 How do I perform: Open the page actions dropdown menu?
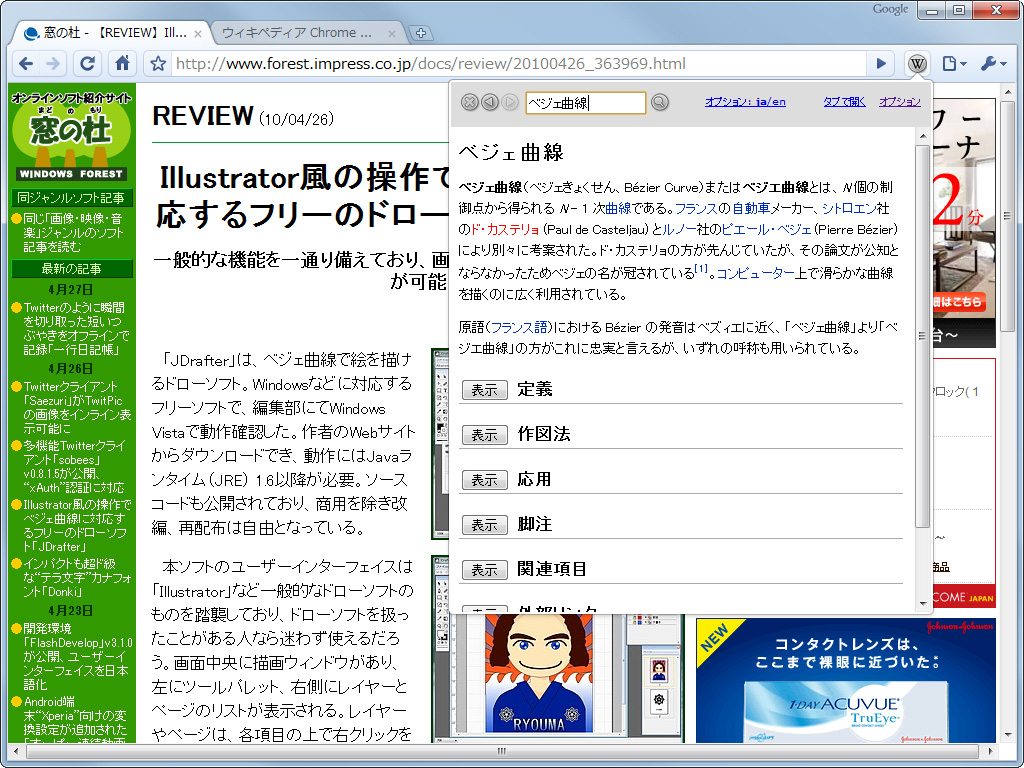[x=951, y=62]
